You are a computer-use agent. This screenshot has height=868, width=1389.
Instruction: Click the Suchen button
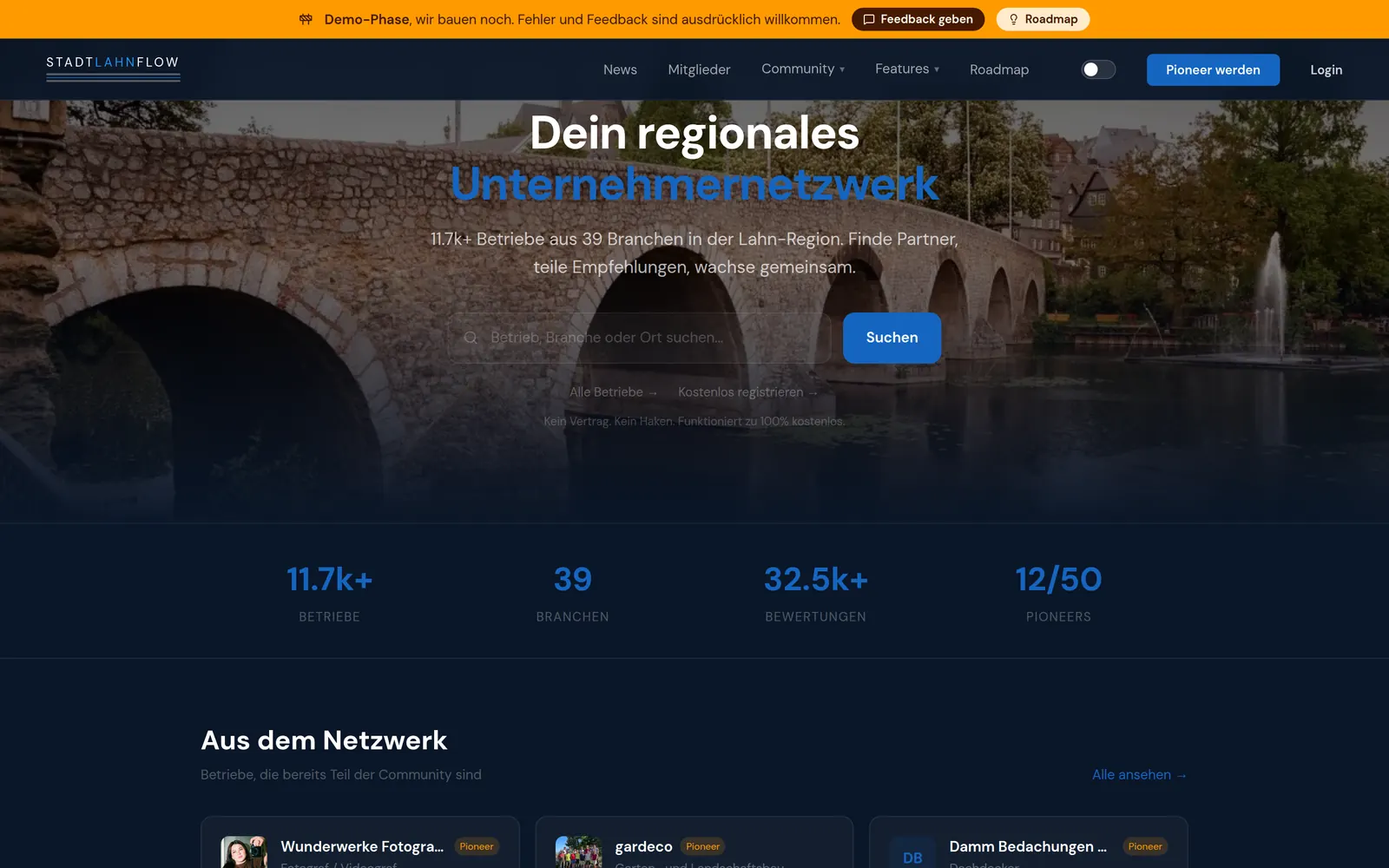pos(892,338)
